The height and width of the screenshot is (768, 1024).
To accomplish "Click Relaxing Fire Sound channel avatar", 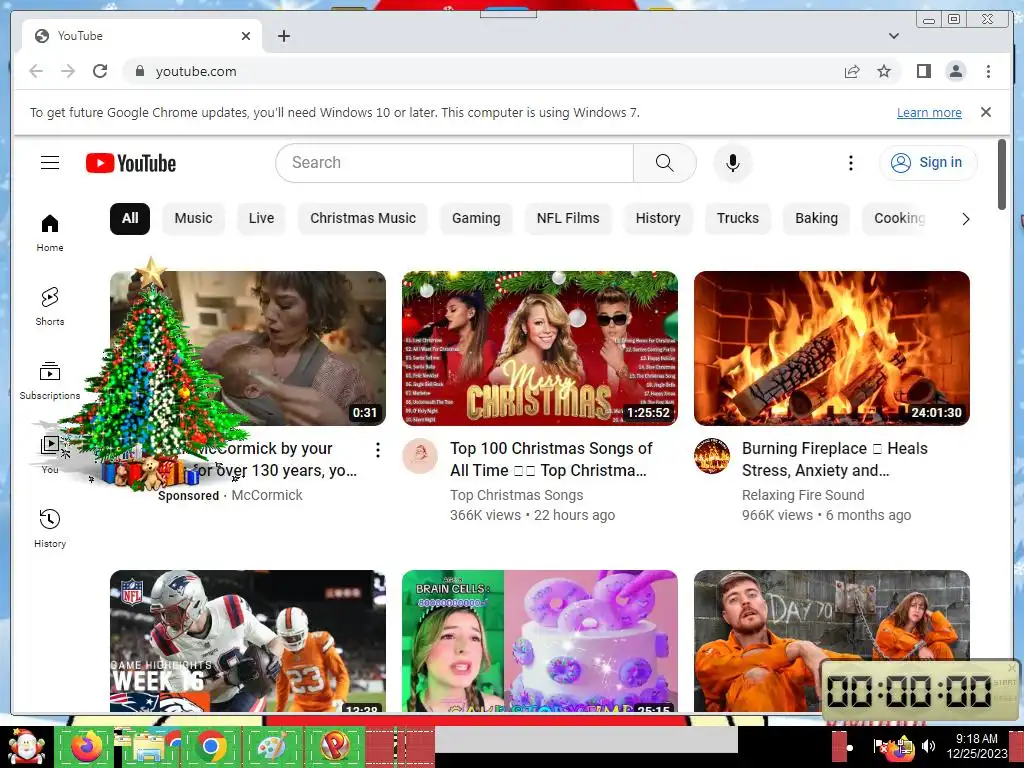I will click(x=711, y=456).
